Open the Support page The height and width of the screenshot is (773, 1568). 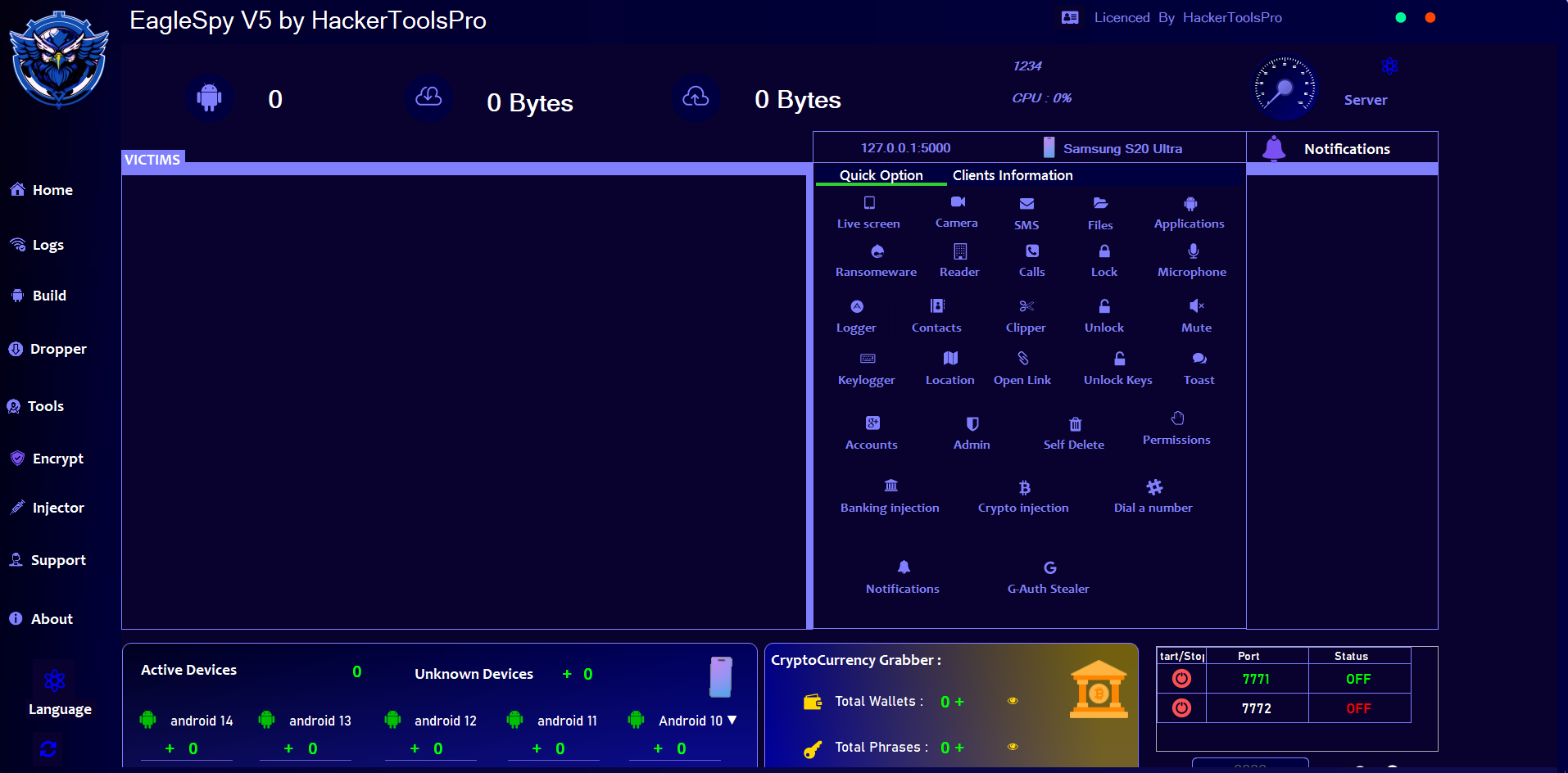(x=48, y=560)
